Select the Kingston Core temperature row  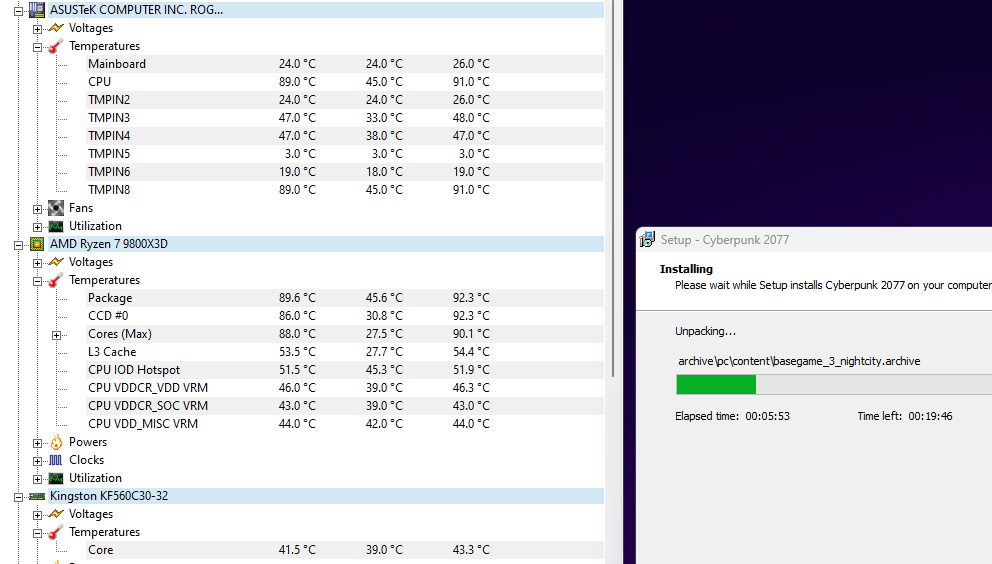coord(345,550)
